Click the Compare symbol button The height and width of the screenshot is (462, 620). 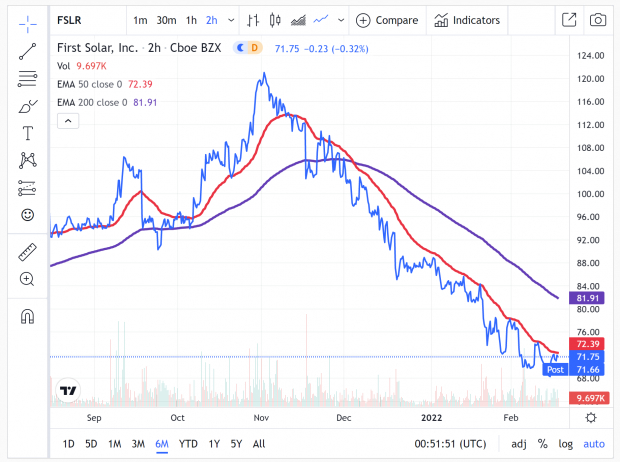click(387, 20)
